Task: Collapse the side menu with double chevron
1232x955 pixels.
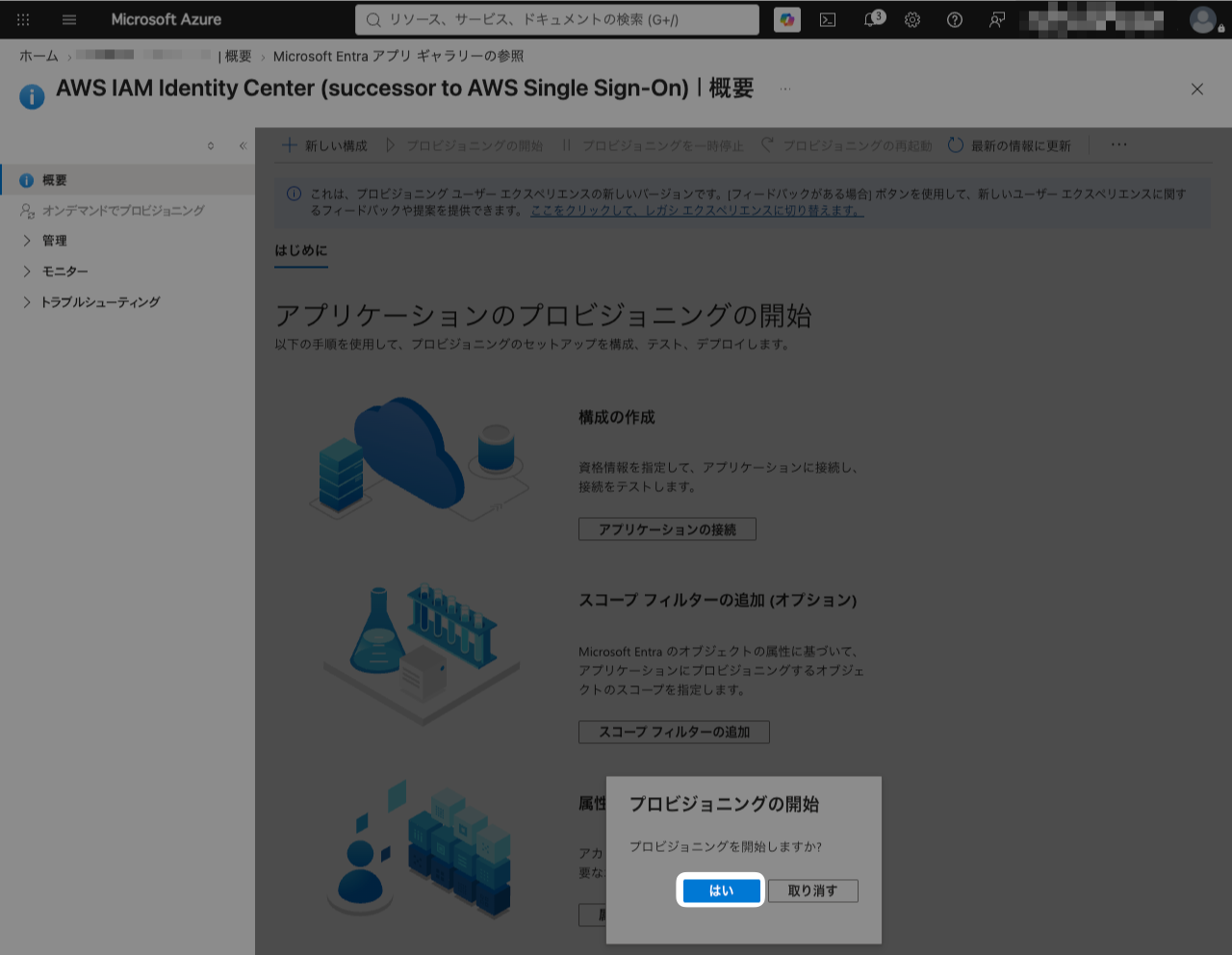Action: point(243,145)
